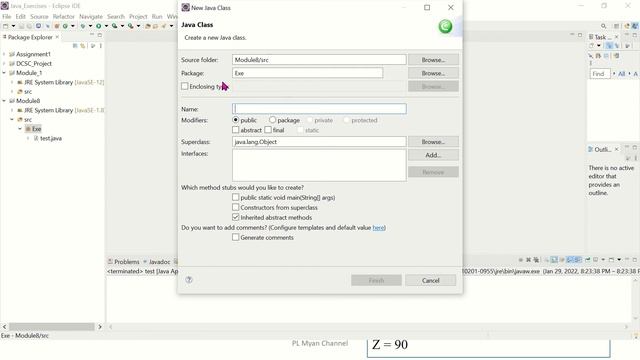Click the Link with Editor icon in Package Explorer
The height and width of the screenshot is (360, 640).
pyautogui.click(x=83, y=46)
